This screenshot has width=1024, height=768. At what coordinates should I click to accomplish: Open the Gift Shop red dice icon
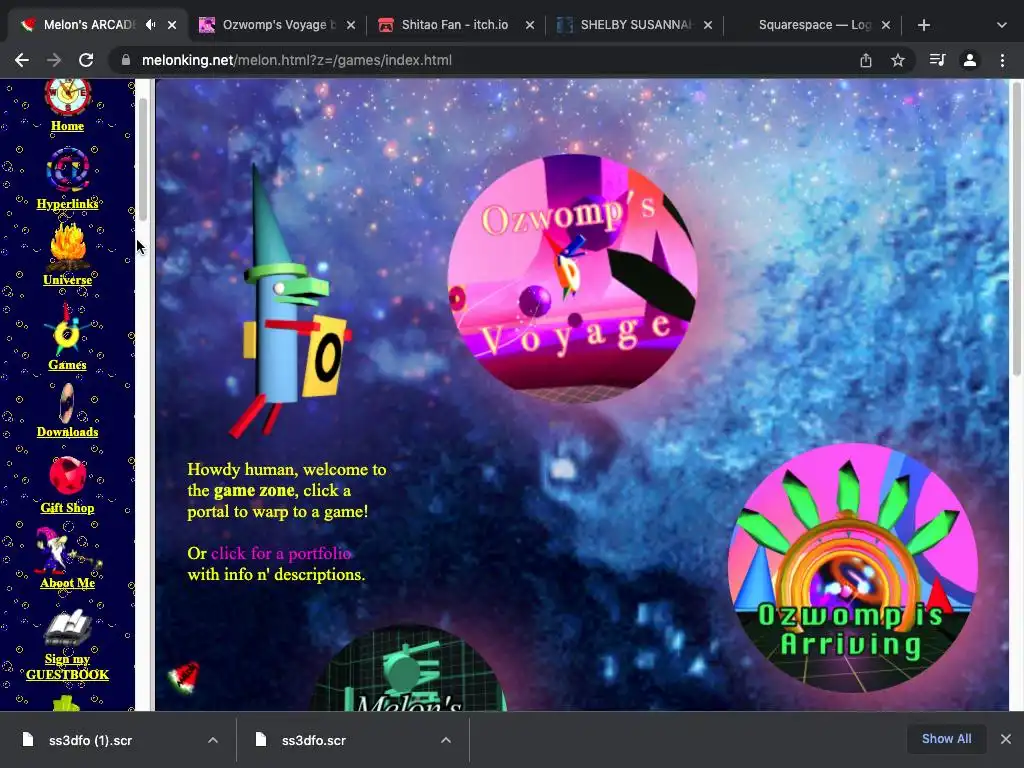(x=67, y=477)
